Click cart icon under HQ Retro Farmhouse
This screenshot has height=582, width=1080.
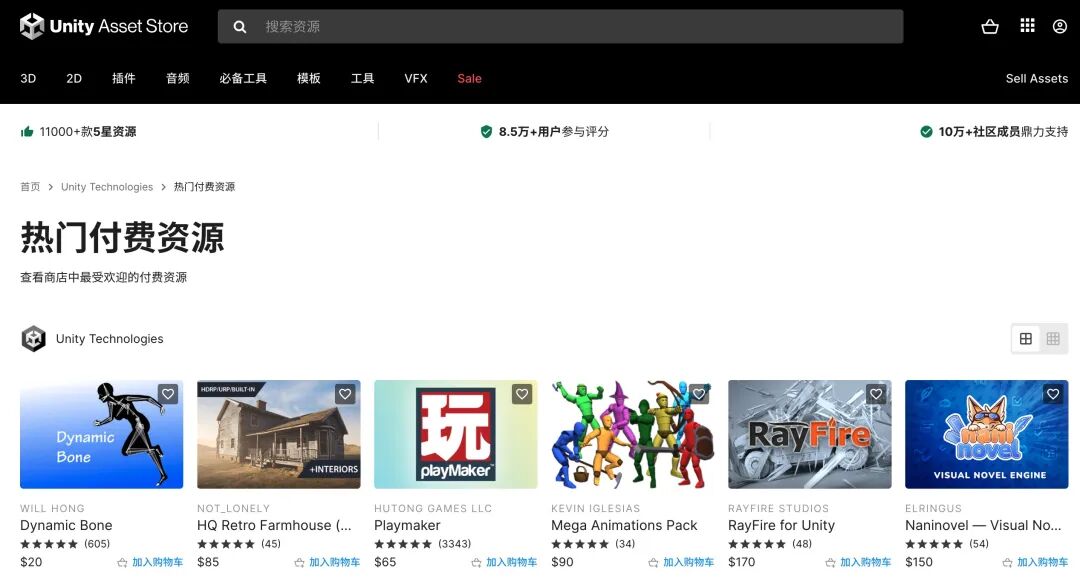pos(299,563)
